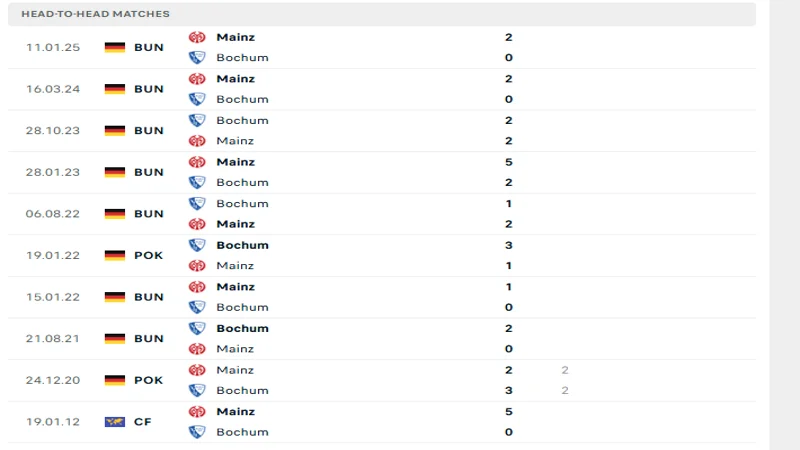Image resolution: width=800 pixels, height=450 pixels.
Task: Open Bochum team link in 19.01.22 cup match
Action: (242, 245)
